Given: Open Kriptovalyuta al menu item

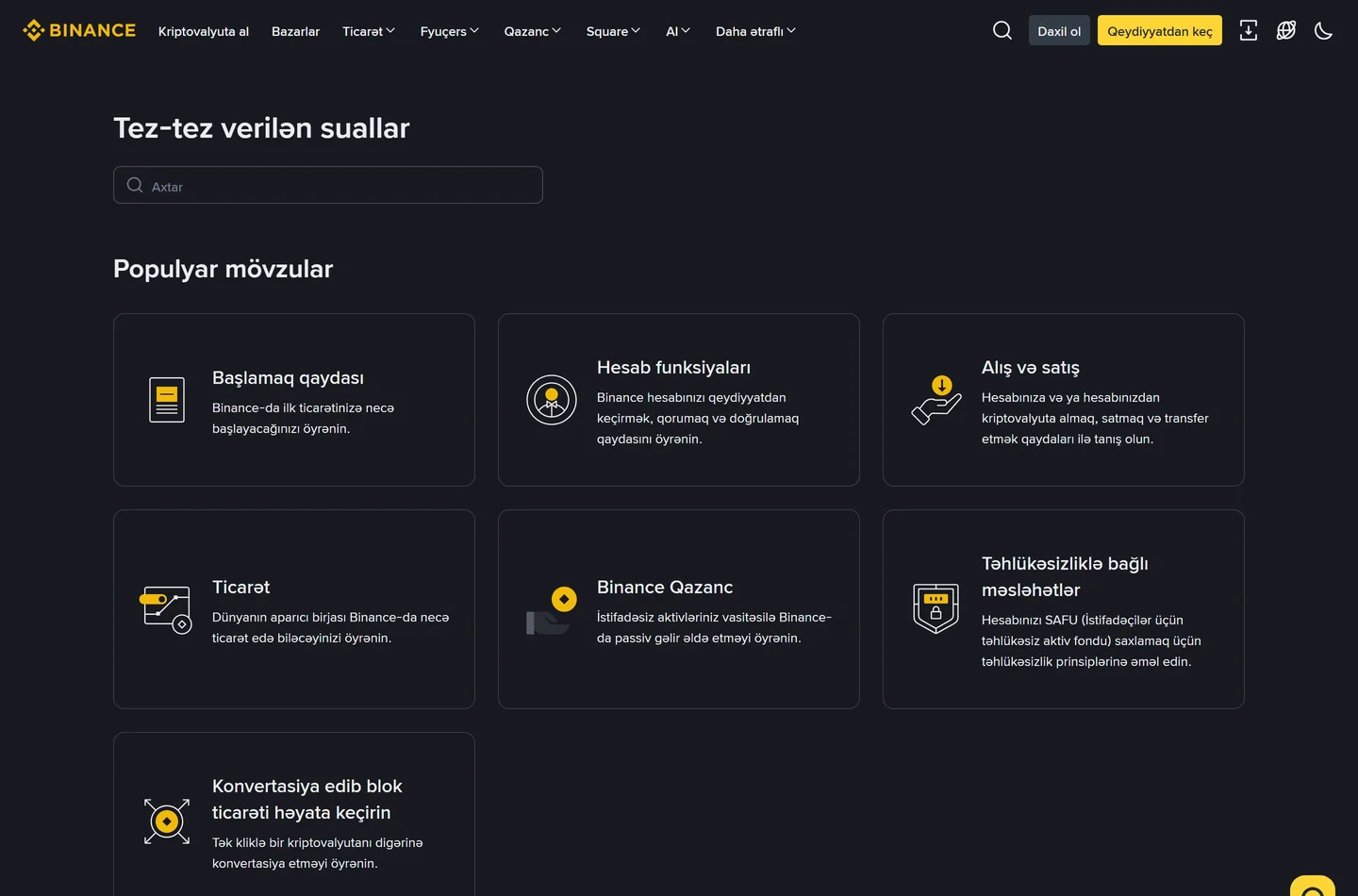Looking at the screenshot, I should coord(204,31).
